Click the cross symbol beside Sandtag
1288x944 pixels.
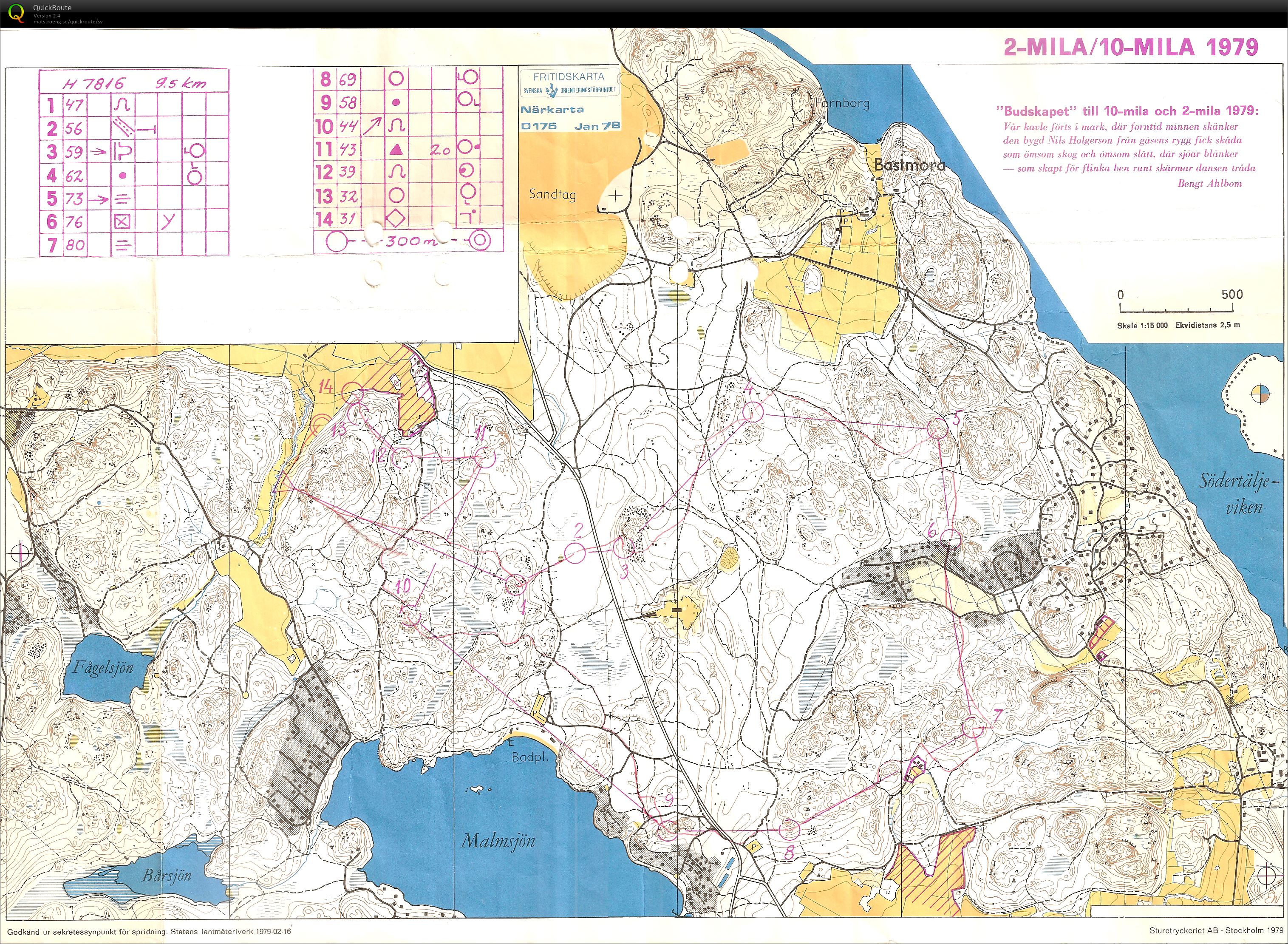[615, 196]
